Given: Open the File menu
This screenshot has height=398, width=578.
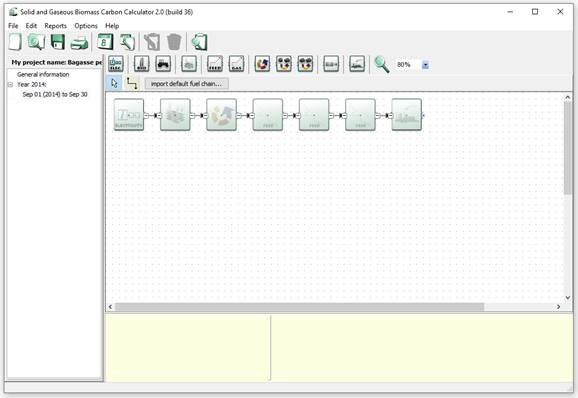Looking at the screenshot, I should point(13,26).
